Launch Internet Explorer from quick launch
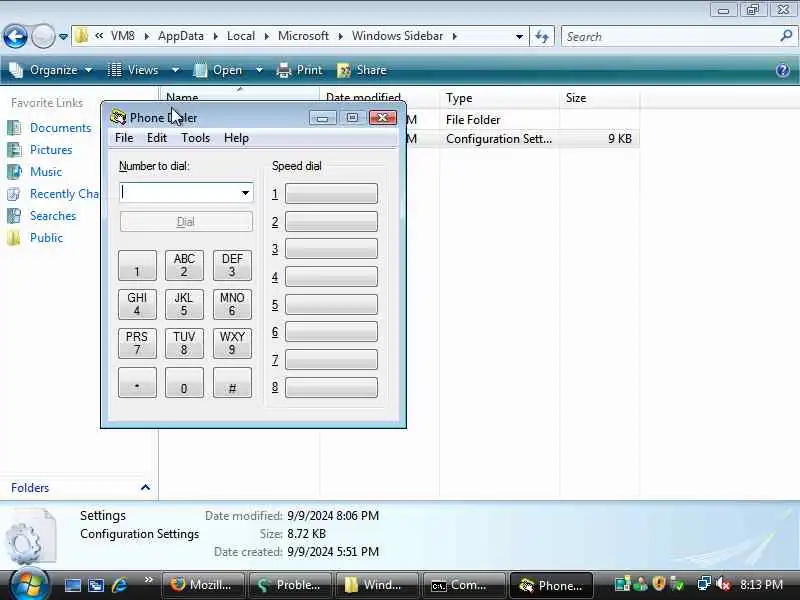The image size is (800, 600). tap(119, 585)
